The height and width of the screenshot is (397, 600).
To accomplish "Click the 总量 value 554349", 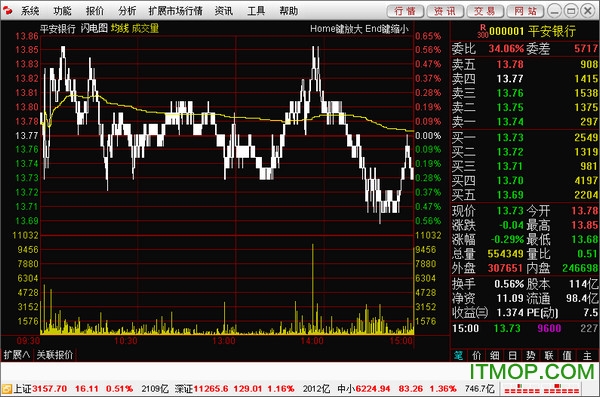I will (505, 254).
